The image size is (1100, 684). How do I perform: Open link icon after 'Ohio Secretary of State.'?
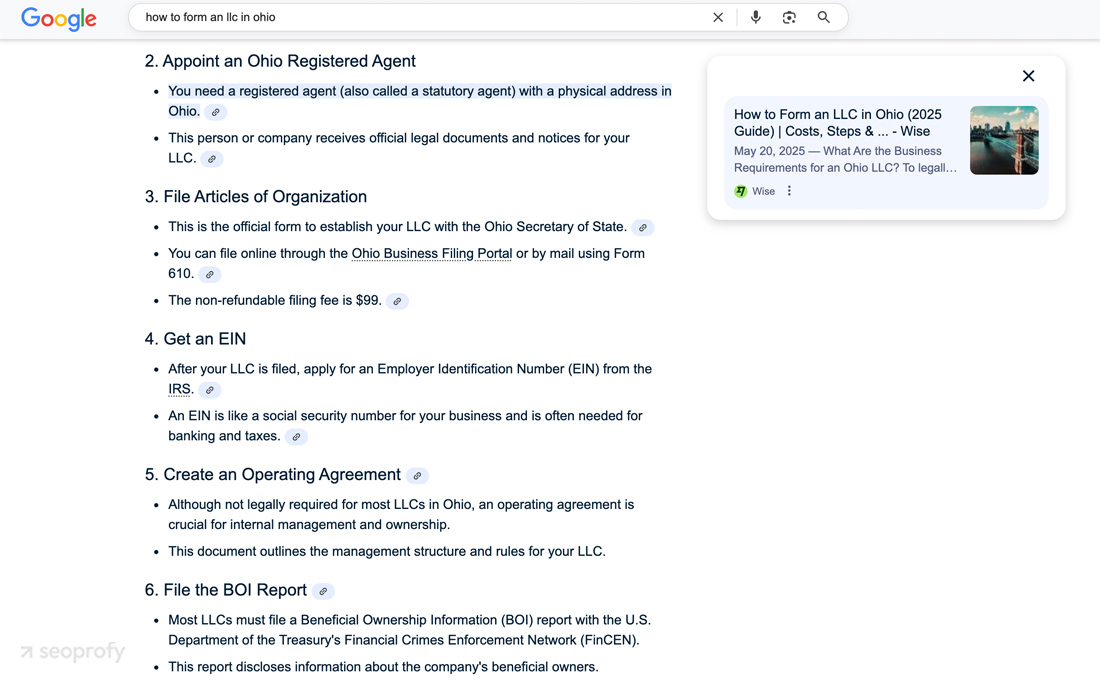tap(643, 228)
